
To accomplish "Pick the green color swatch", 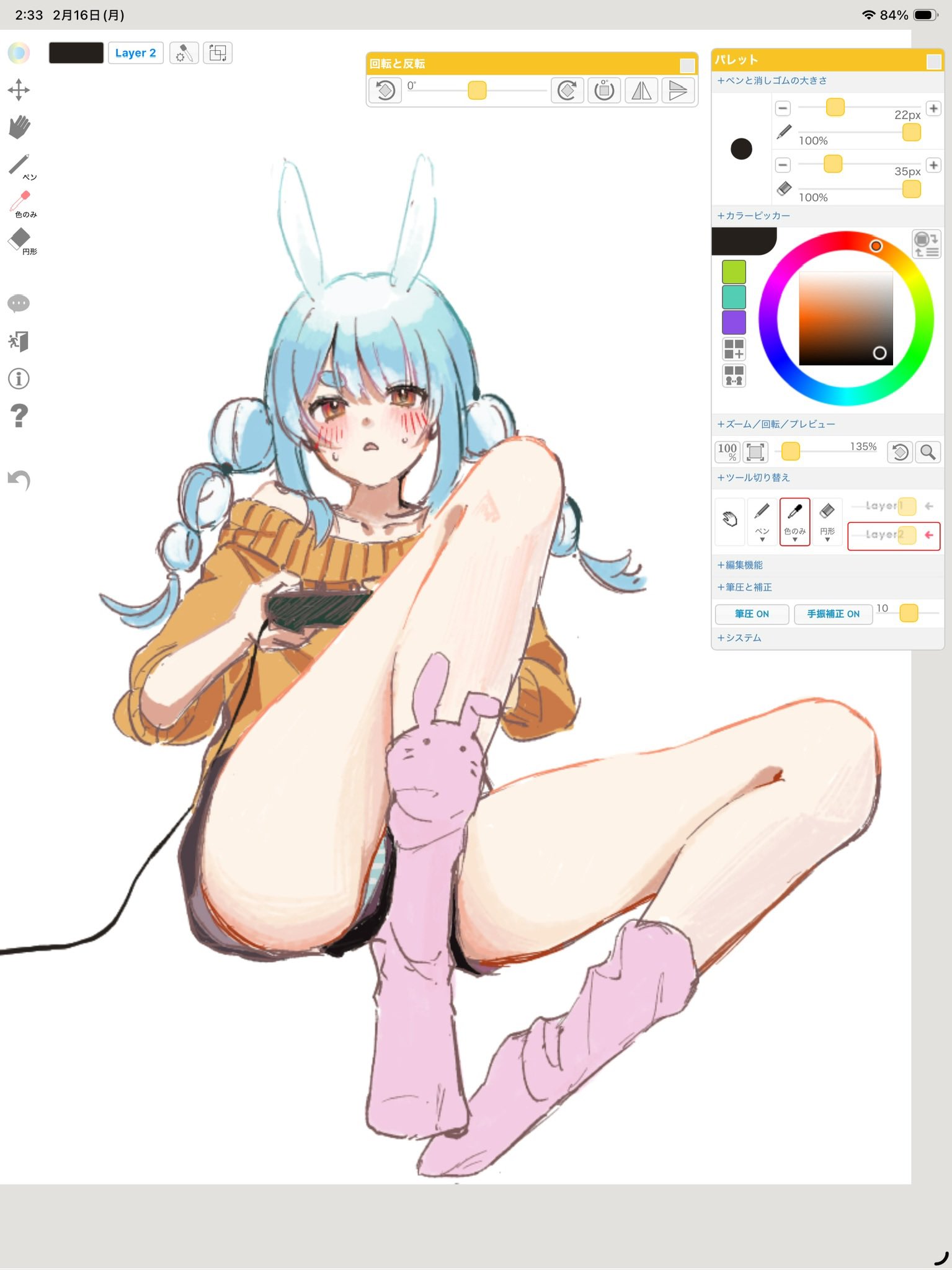I will pos(734,272).
